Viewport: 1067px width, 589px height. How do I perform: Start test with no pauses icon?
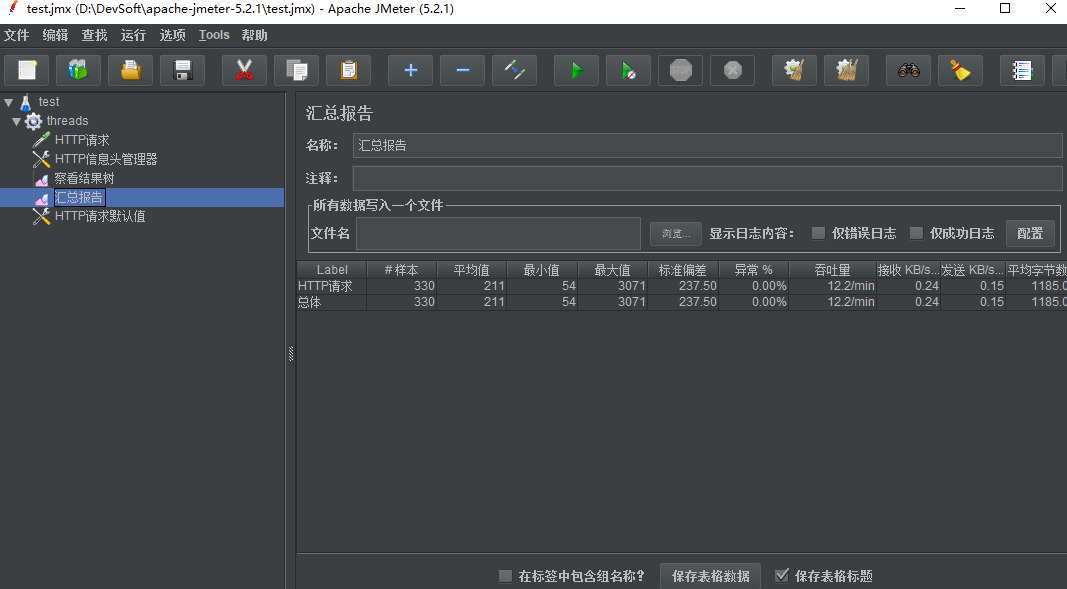click(629, 70)
